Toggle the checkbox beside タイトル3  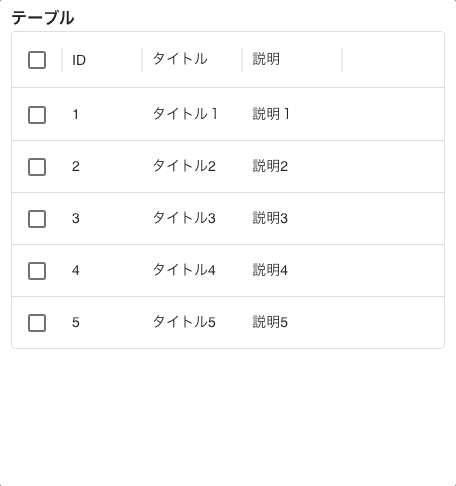click(x=37, y=219)
